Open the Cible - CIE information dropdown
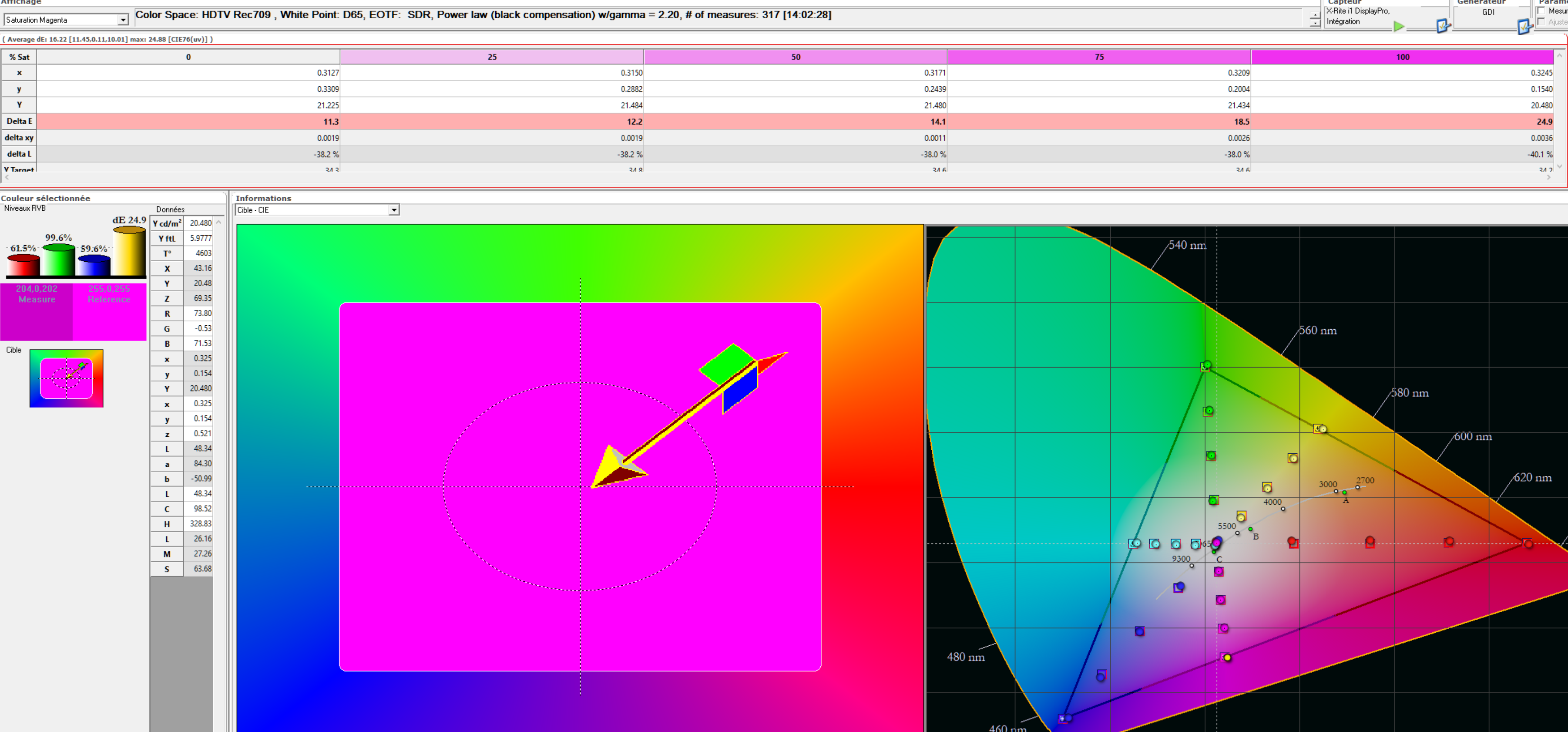This screenshot has width=1568, height=732. point(394,210)
